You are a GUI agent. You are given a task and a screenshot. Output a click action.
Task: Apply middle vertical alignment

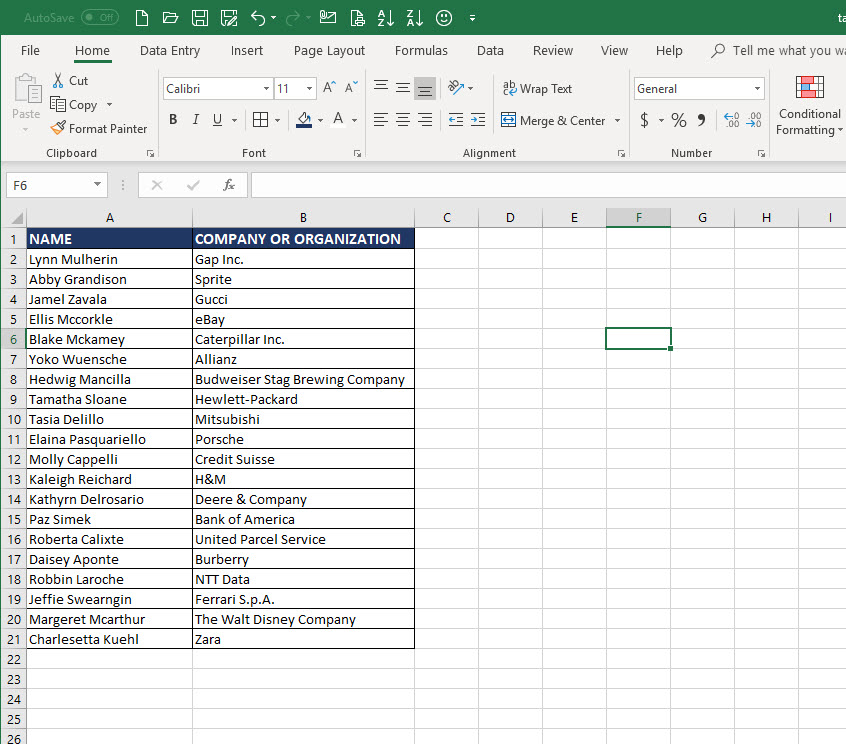click(402, 87)
